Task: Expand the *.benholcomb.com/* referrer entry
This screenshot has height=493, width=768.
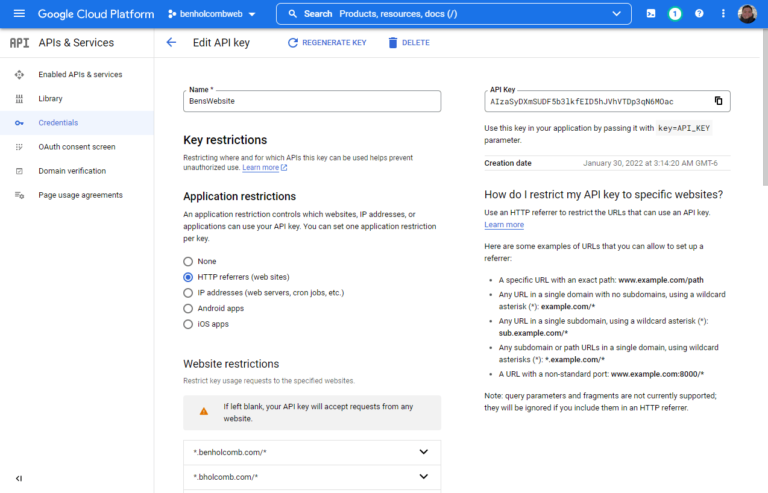Action: pyautogui.click(x=424, y=452)
